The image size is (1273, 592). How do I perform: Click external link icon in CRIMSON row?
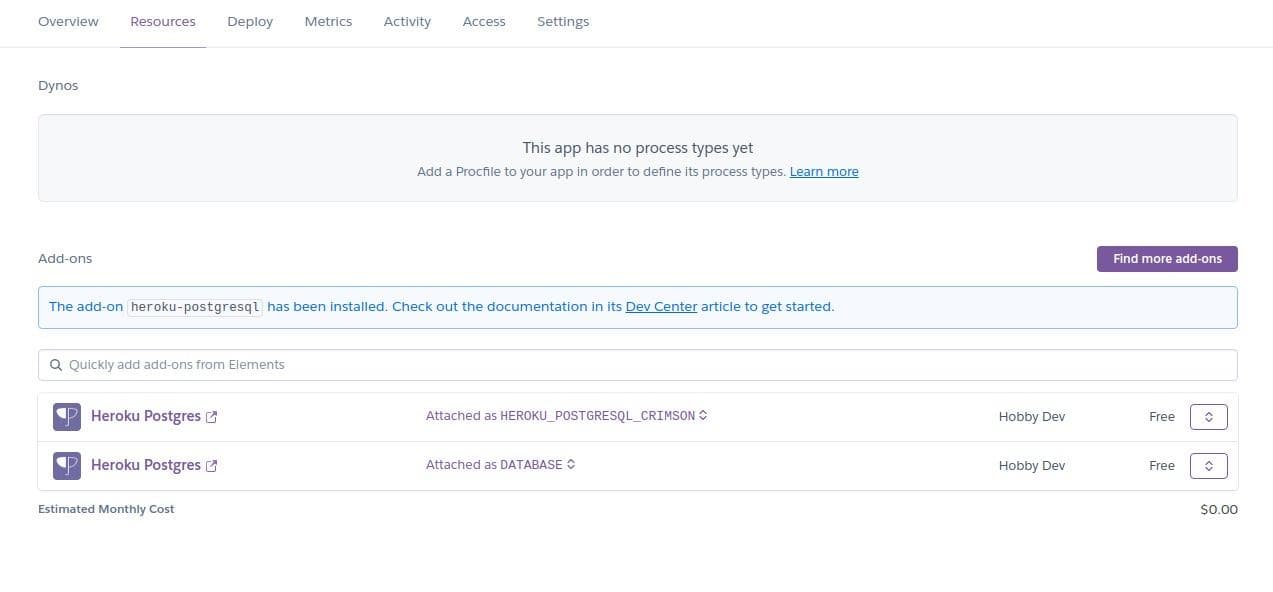(x=211, y=417)
